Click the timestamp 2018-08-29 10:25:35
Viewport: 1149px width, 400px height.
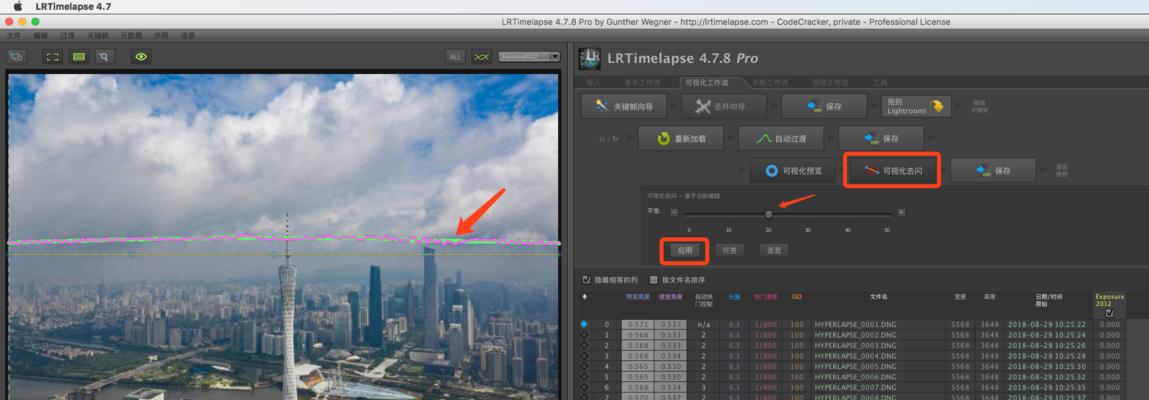1047,386
